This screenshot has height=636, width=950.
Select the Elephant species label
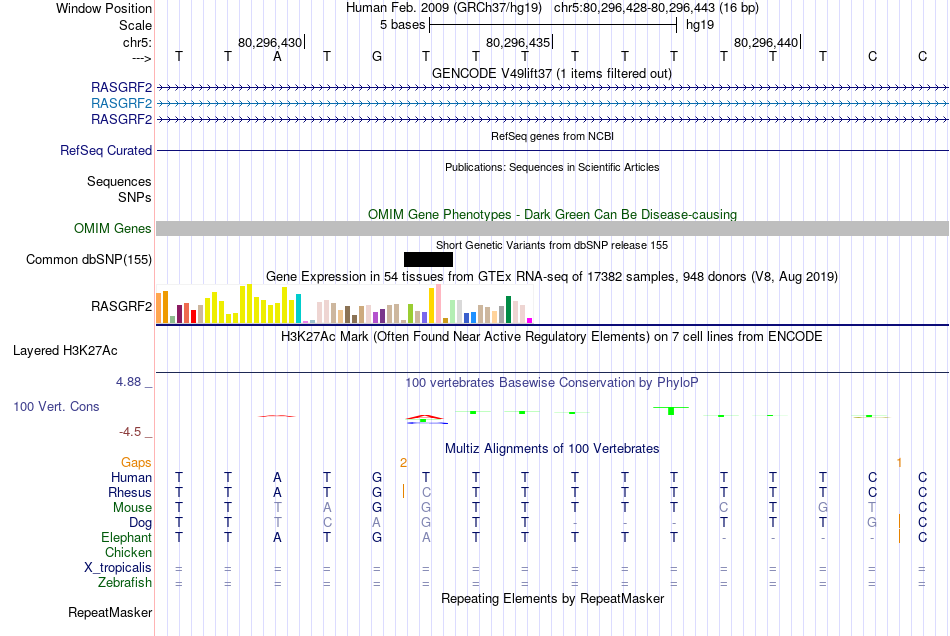coord(126,537)
